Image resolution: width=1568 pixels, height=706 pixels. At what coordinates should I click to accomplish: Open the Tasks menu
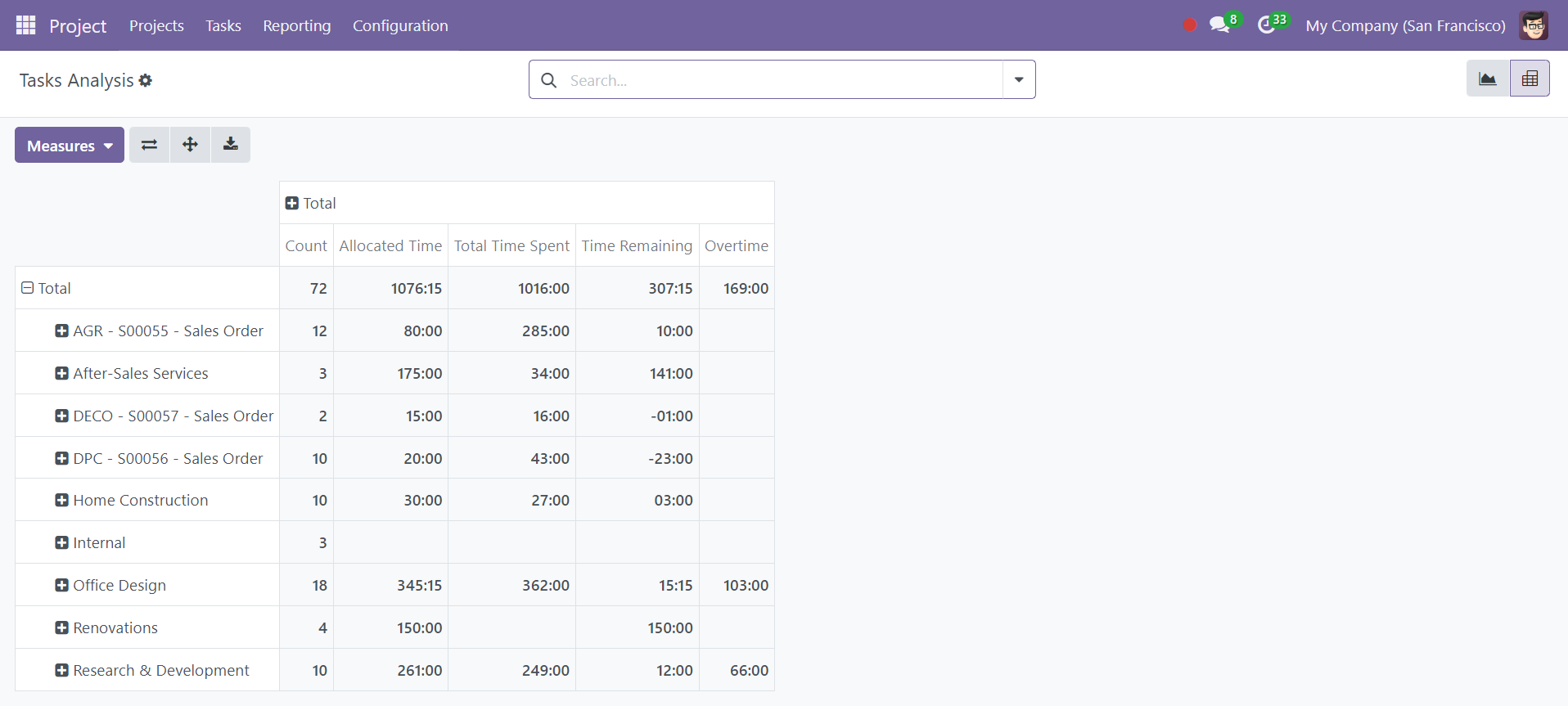point(223,26)
